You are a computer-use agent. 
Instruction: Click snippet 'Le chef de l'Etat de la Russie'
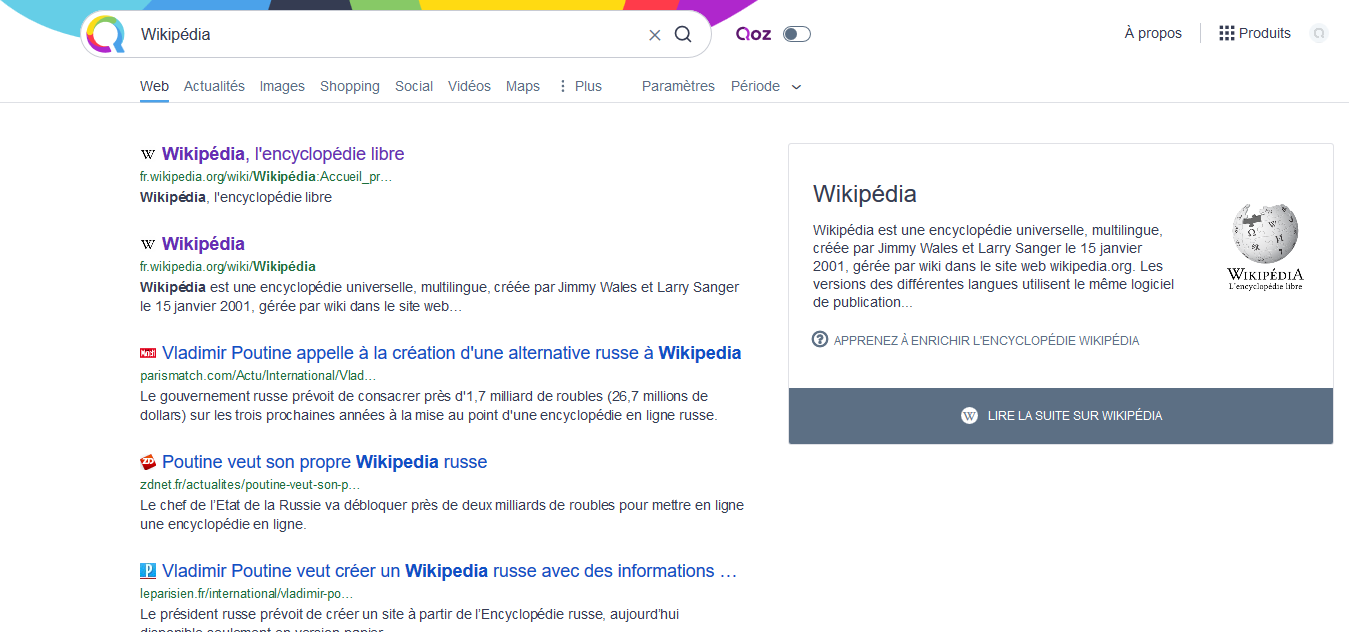coord(442,515)
